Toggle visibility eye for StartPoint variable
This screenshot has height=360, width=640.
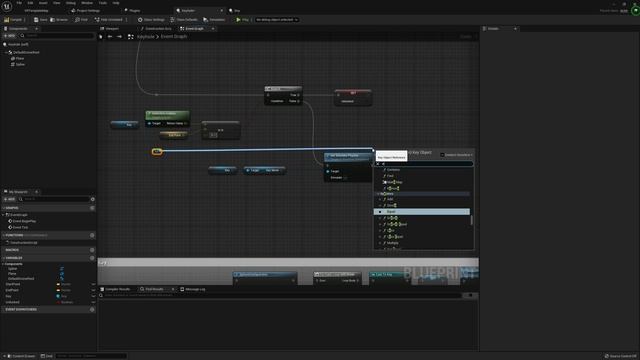[93, 284]
